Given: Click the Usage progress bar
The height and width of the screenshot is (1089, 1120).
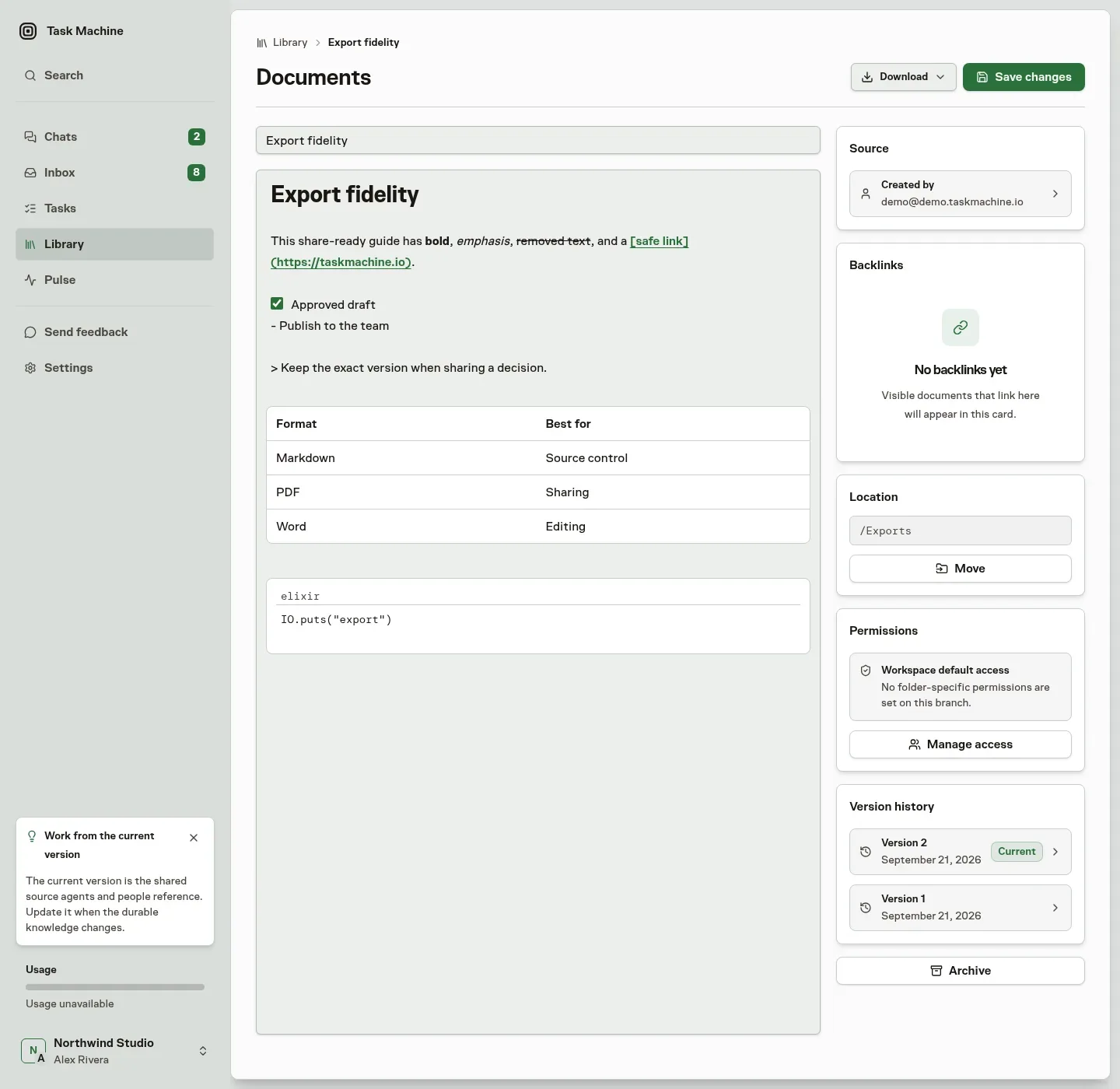Looking at the screenshot, I should pos(115,987).
